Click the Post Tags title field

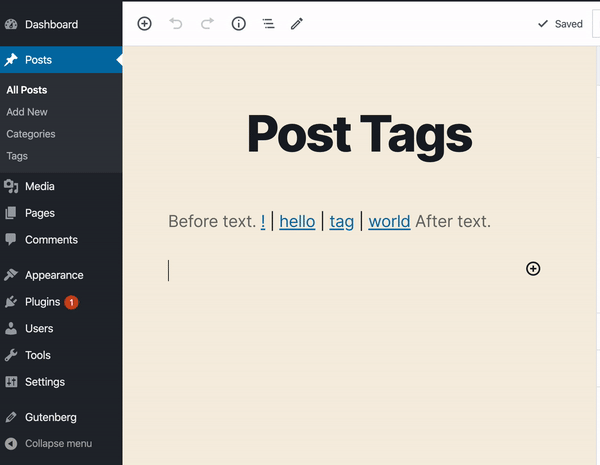[x=360, y=135]
